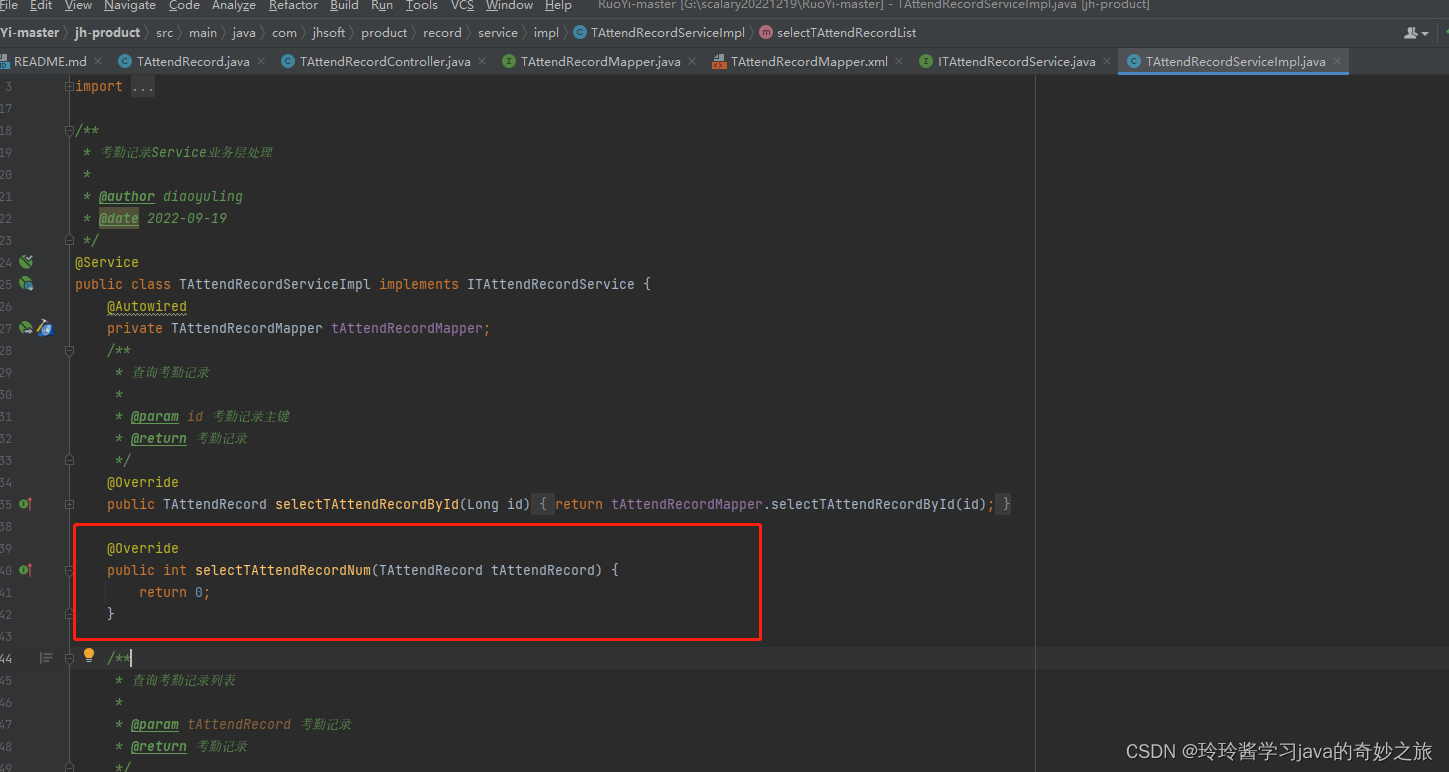This screenshot has height=772, width=1449.
Task: Close the TAttendRecordMapper.xml tab
Action: [900, 62]
